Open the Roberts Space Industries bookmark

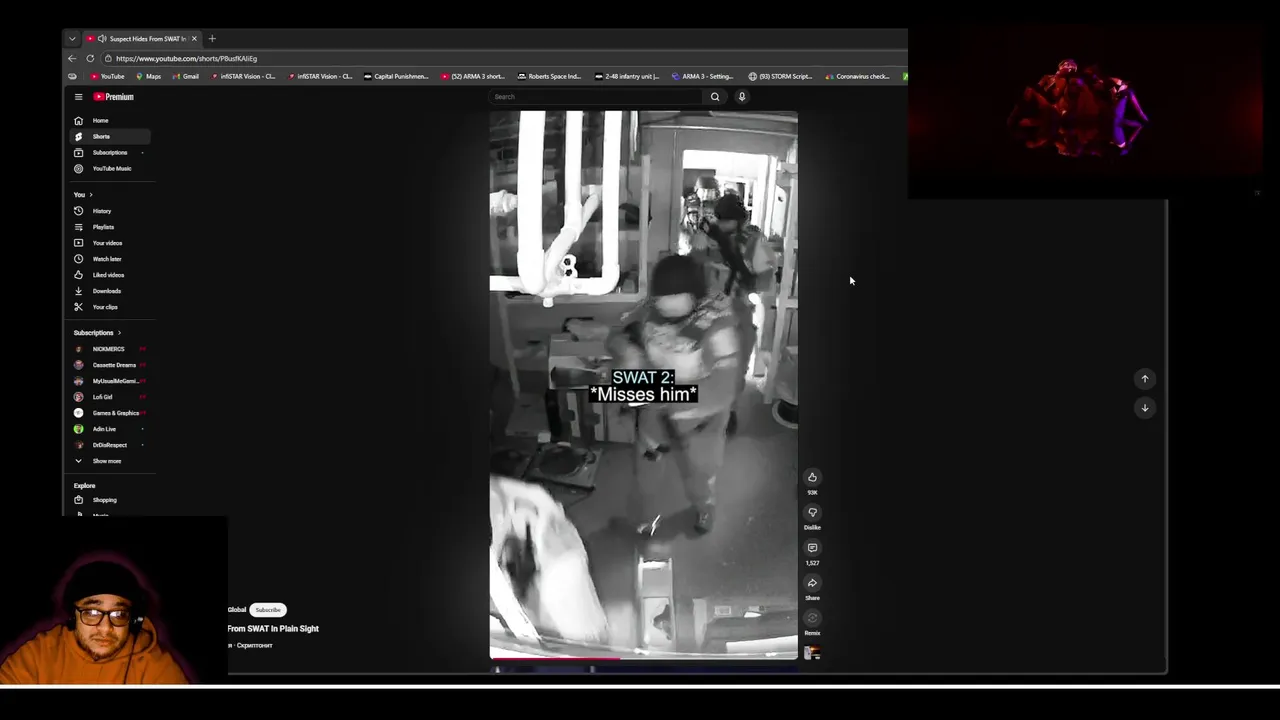click(x=549, y=76)
